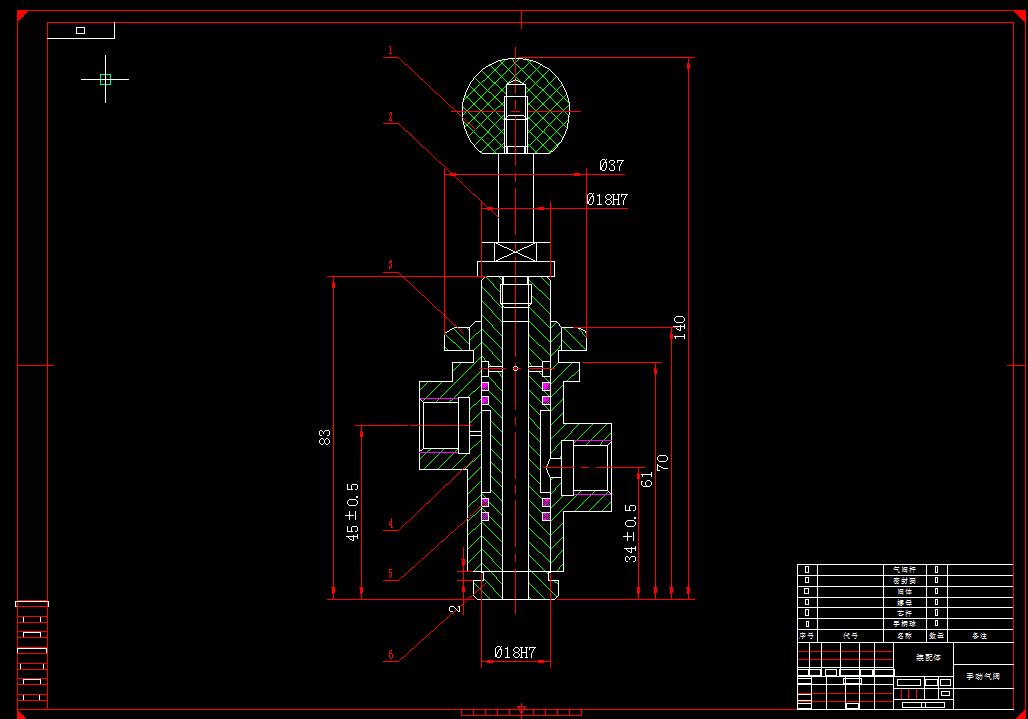Select balloon callout number 1
Screen dimensions: 1028x719
390,50
